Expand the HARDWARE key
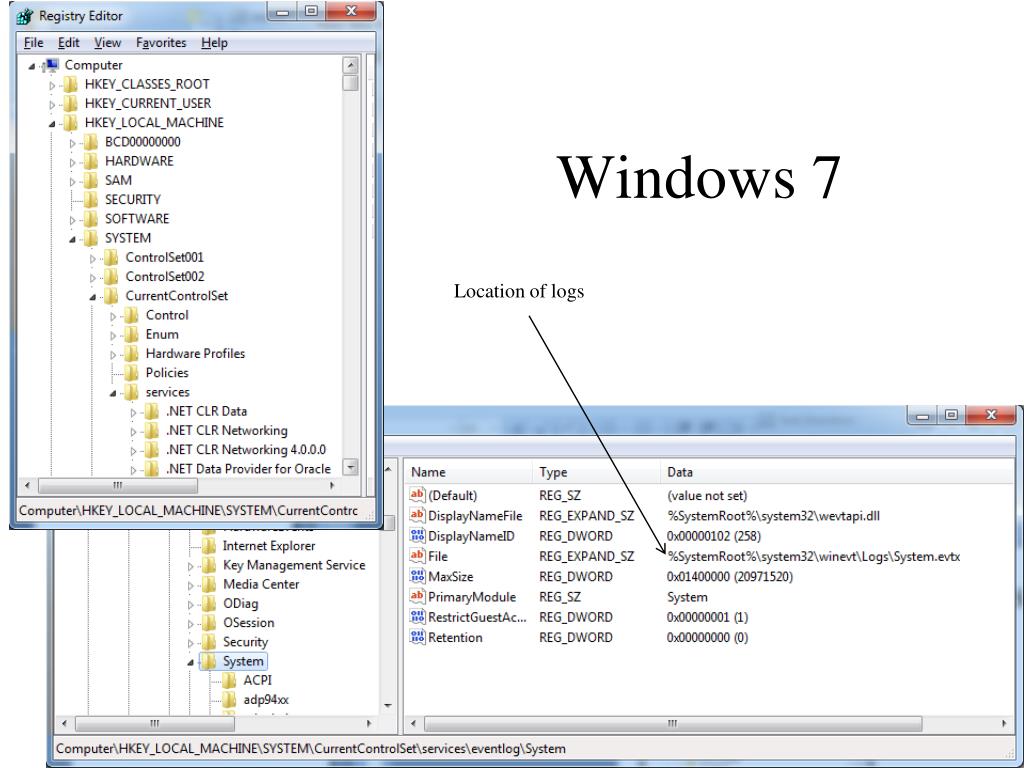Image resolution: width=1024 pixels, height=768 pixels. point(72,162)
